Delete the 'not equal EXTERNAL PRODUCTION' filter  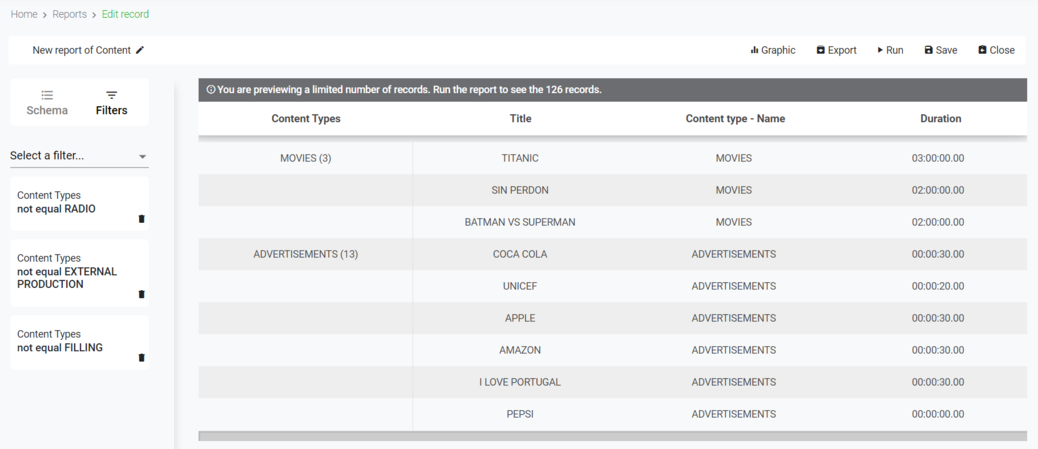click(141, 294)
